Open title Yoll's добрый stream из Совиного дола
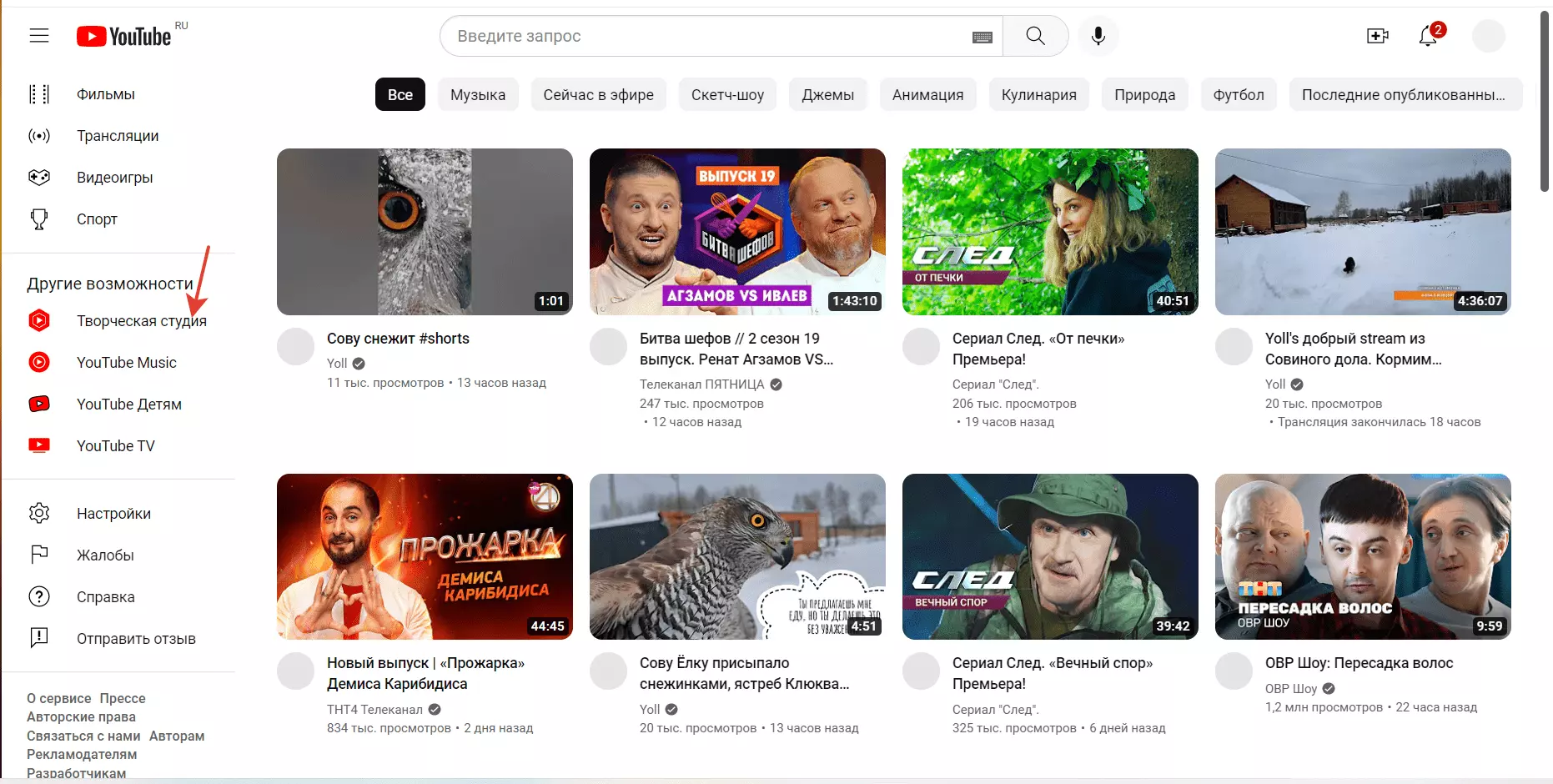The width and height of the screenshot is (1553, 784). [1354, 349]
